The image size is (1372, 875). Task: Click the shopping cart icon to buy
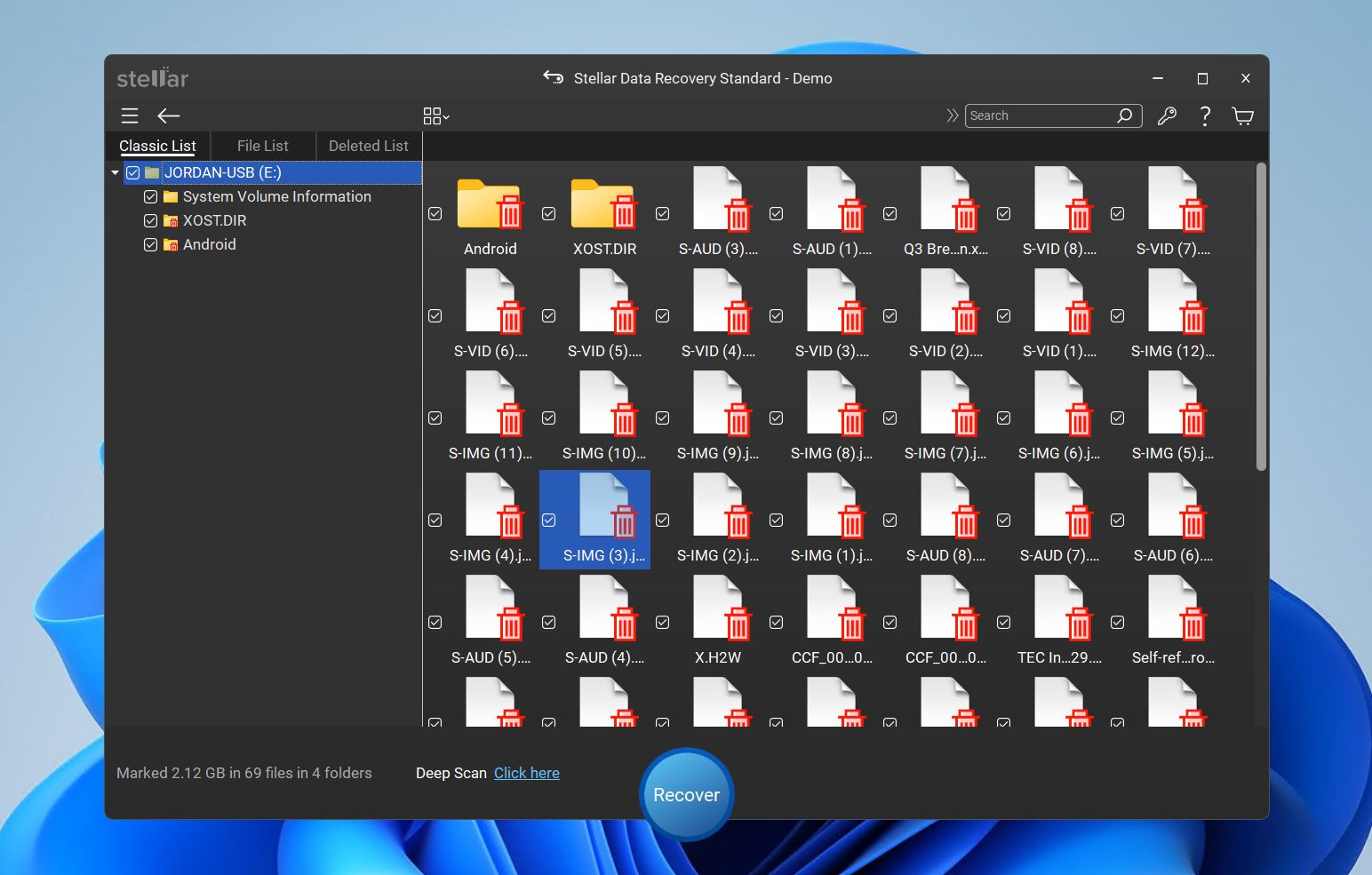point(1242,115)
